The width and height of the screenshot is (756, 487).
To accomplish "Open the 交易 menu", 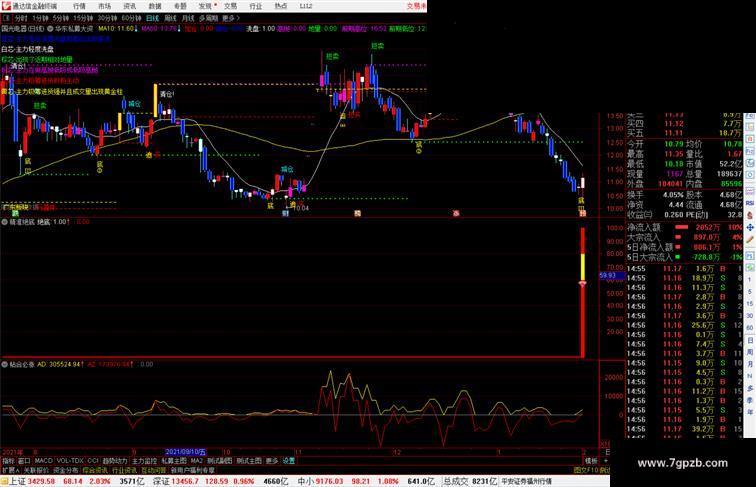I will pyautogui.click(x=230, y=6).
